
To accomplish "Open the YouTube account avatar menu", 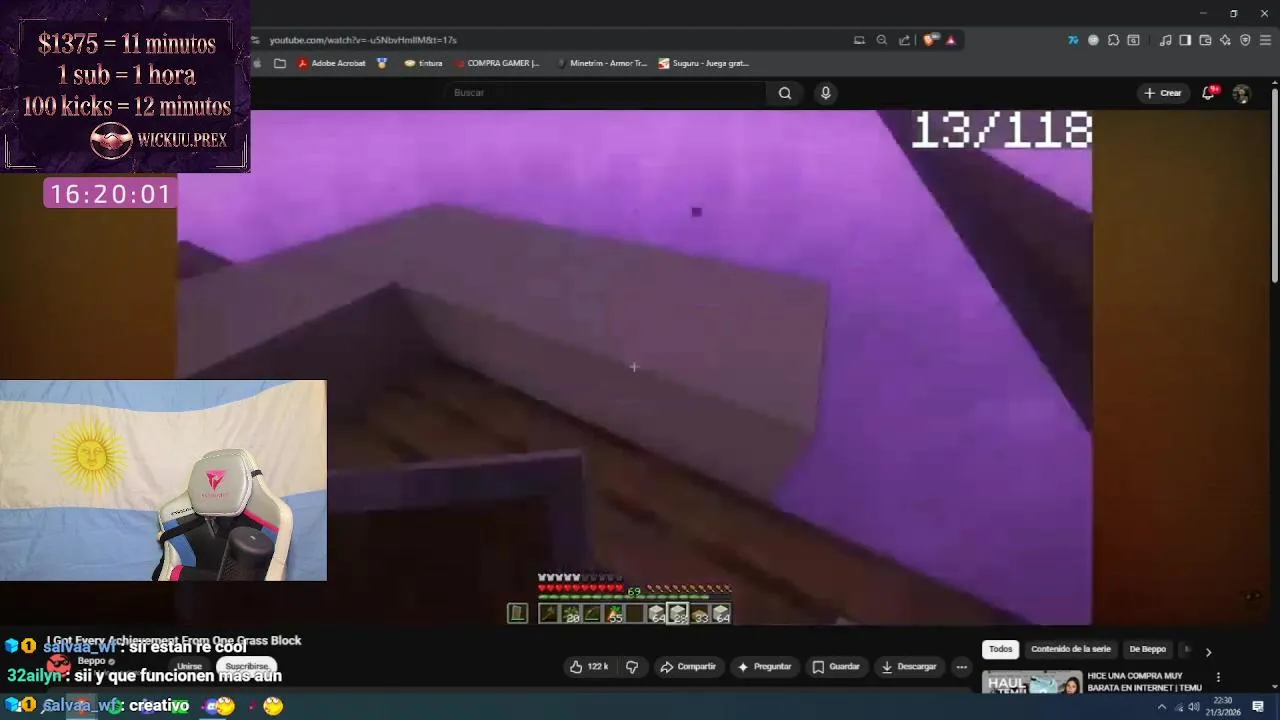I will pos(1241,93).
